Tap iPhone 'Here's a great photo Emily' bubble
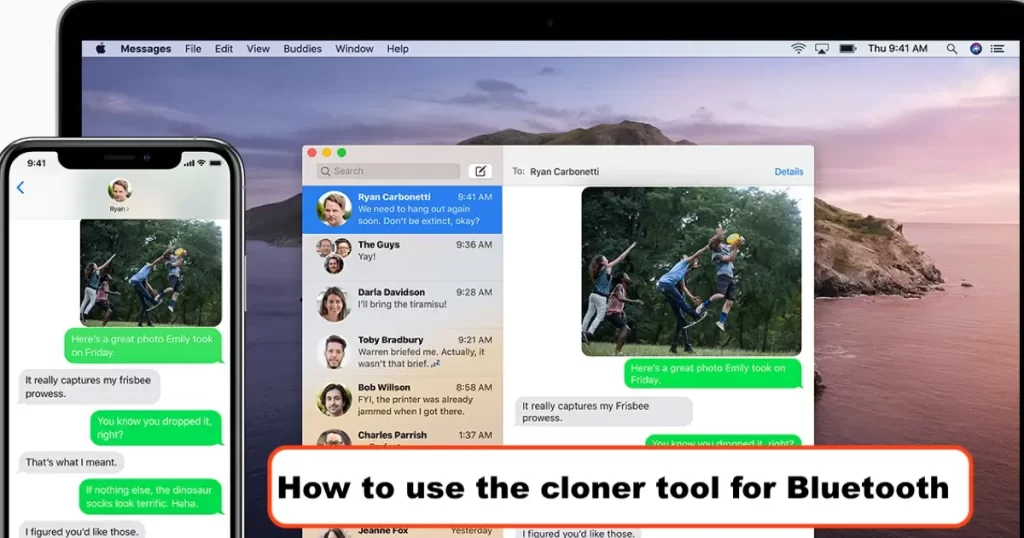Image resolution: width=1024 pixels, height=538 pixels. click(143, 345)
